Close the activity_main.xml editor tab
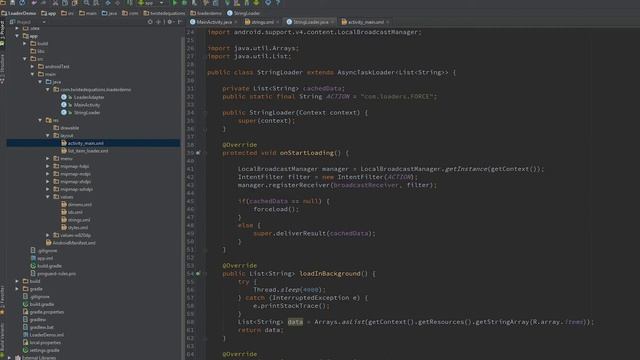Viewport: 640px width, 360px height. (x=387, y=22)
